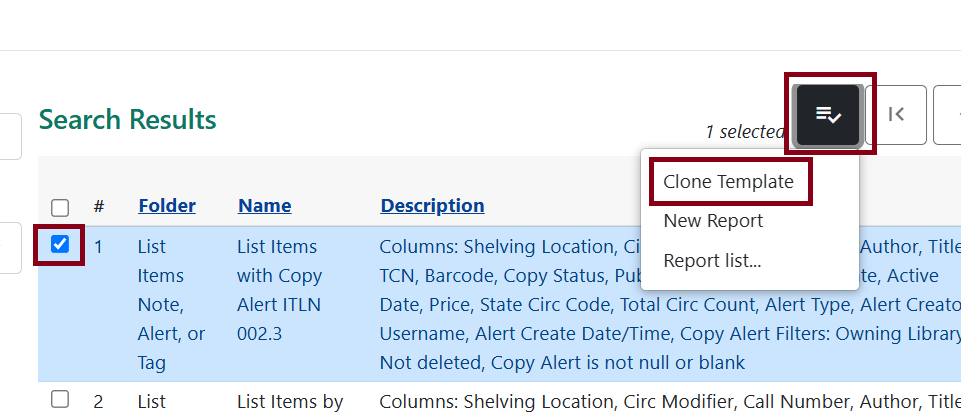
Task: Click the # column header
Action: (x=99, y=207)
